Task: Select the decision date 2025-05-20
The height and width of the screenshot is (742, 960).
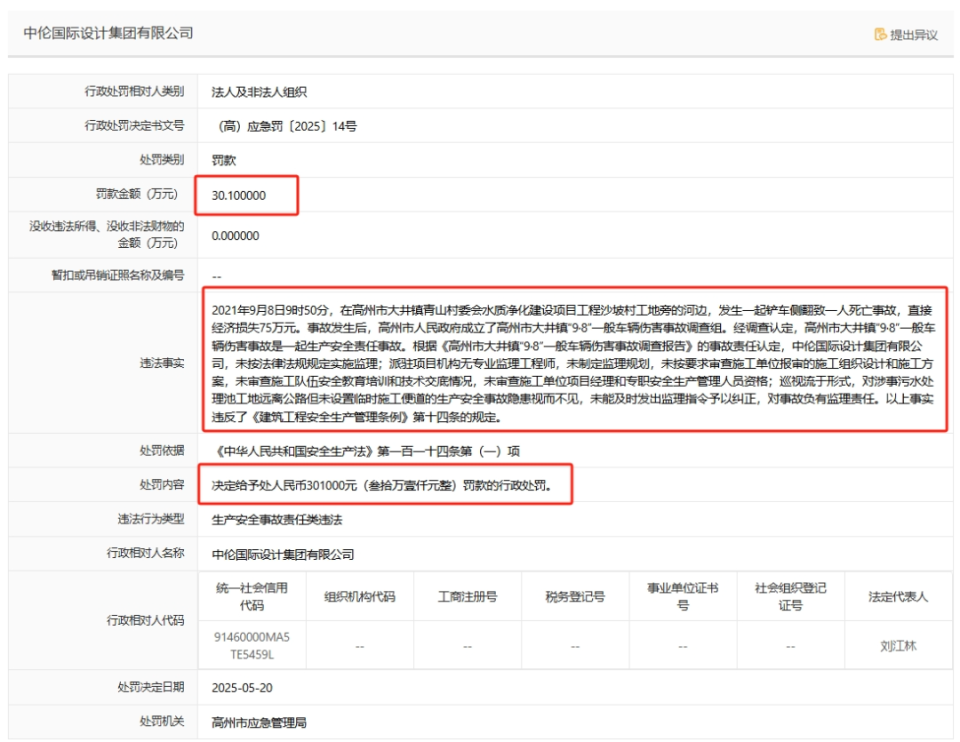Action: pos(242,688)
